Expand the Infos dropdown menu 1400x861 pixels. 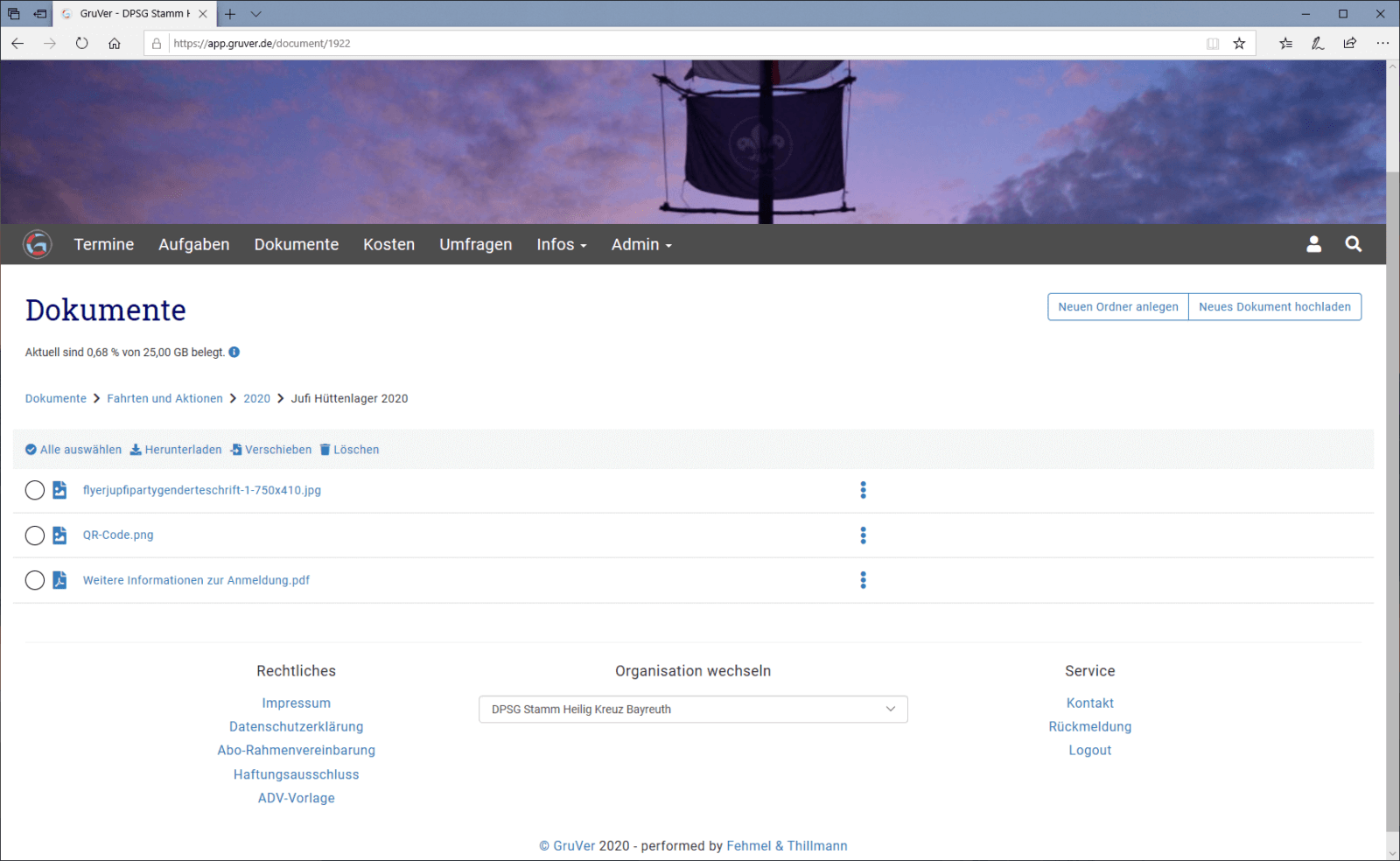click(562, 244)
